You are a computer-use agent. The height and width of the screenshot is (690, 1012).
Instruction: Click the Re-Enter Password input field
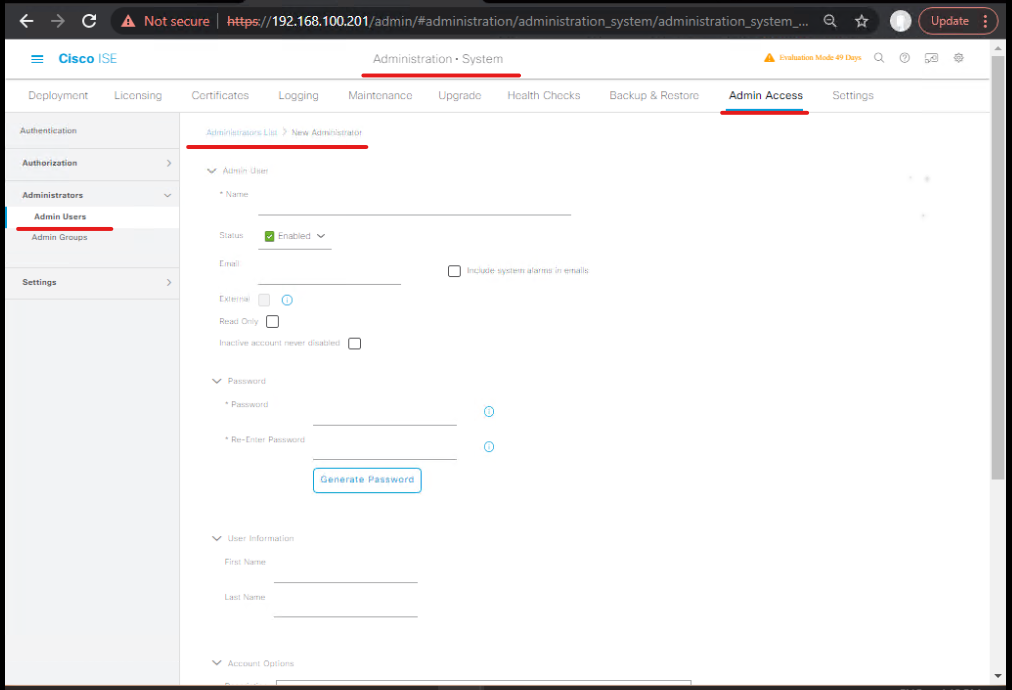[x=385, y=450]
